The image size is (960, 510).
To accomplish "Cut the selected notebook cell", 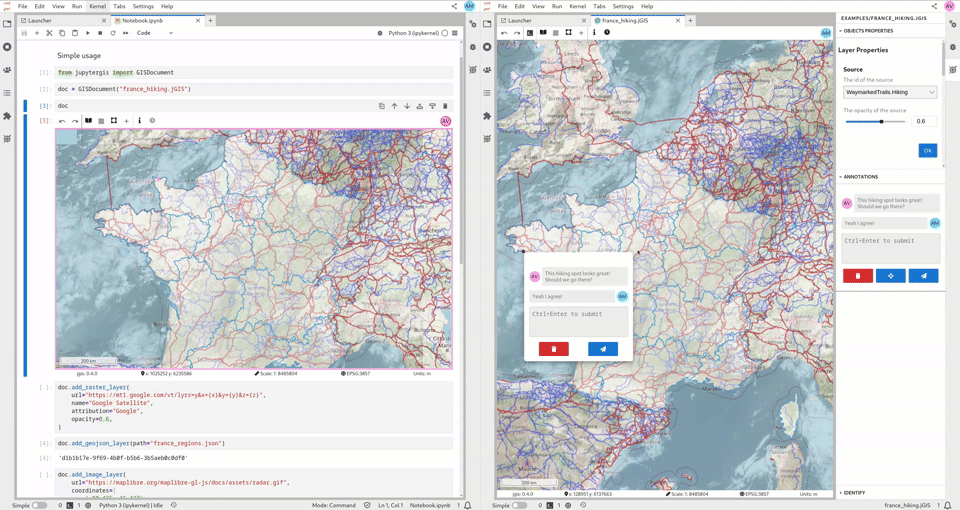I will coord(49,33).
